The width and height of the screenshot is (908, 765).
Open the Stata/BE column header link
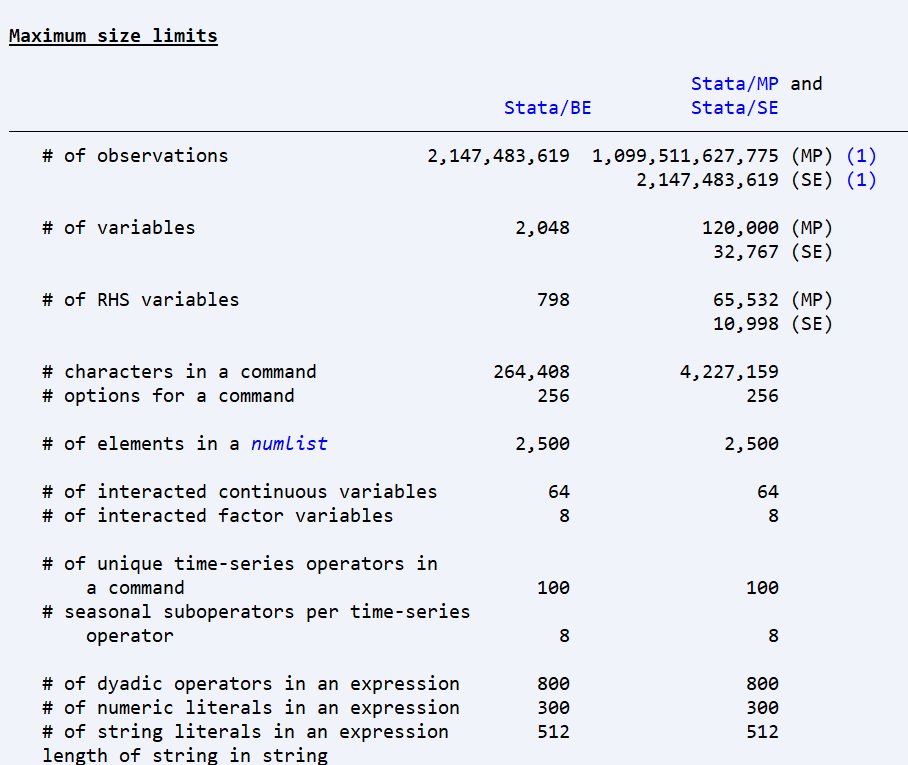[x=547, y=107]
